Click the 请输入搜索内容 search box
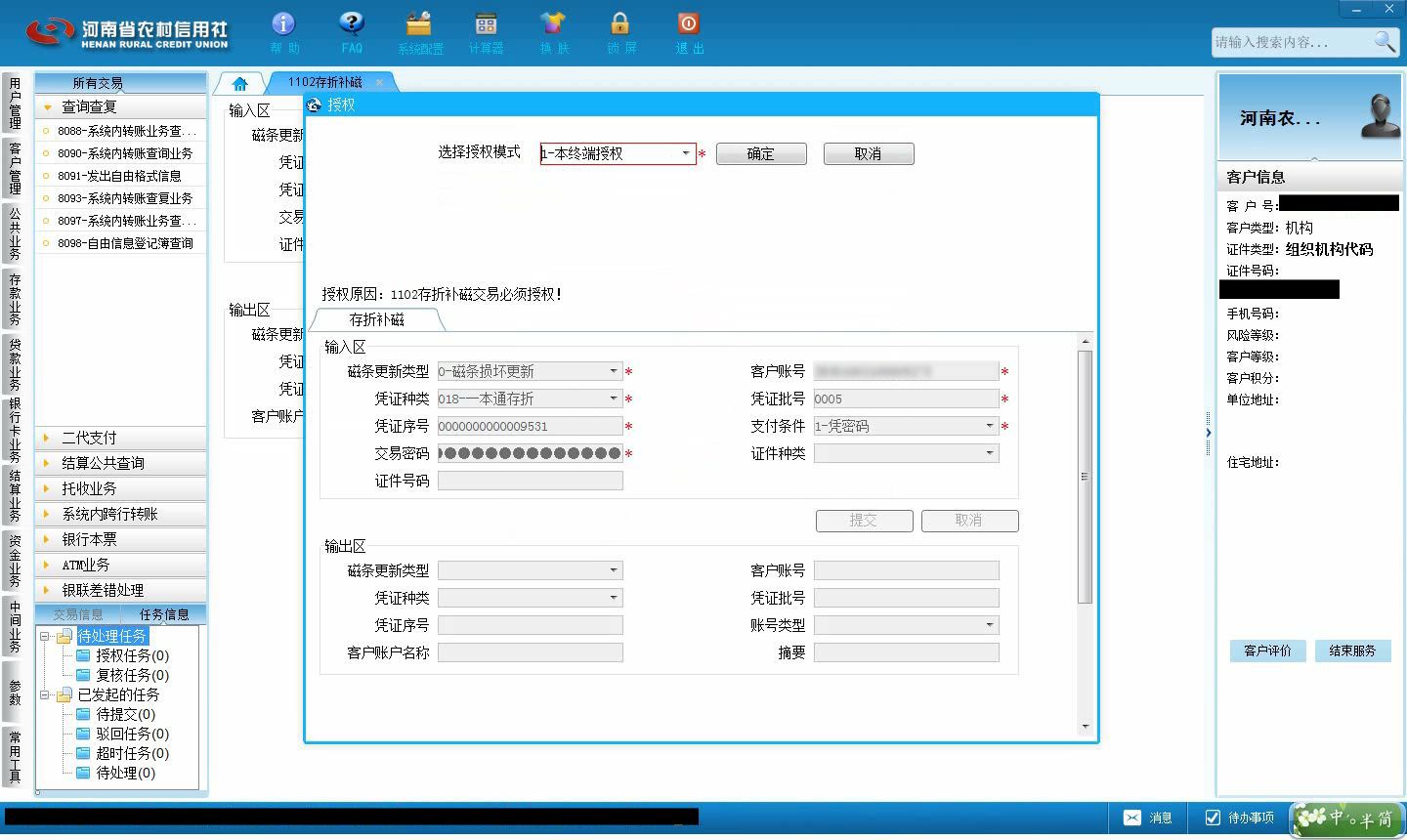1407x840 pixels. coord(1292,42)
